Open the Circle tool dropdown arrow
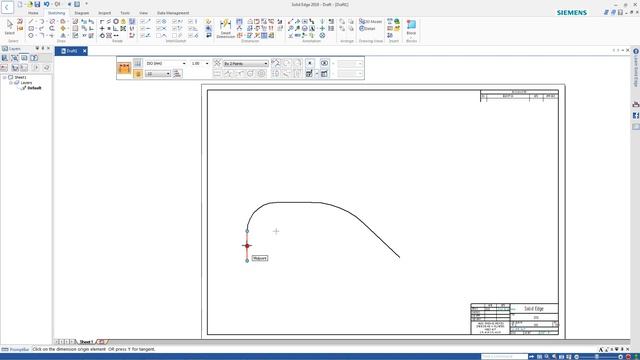The height and width of the screenshot is (360, 640). pyautogui.click(x=36, y=36)
